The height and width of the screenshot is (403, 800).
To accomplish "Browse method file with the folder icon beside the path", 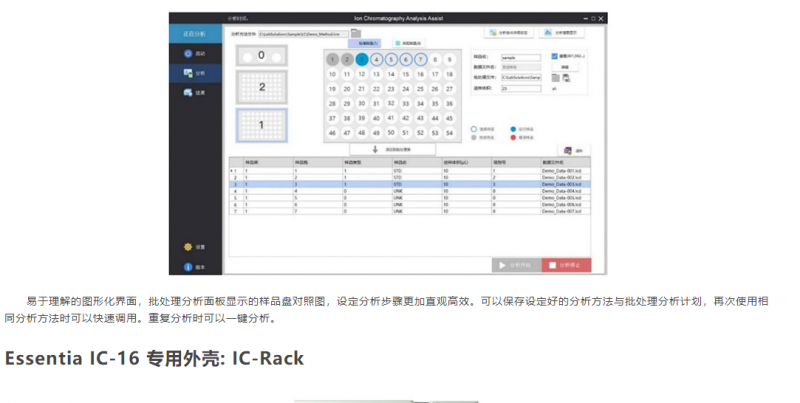I will point(356,34).
